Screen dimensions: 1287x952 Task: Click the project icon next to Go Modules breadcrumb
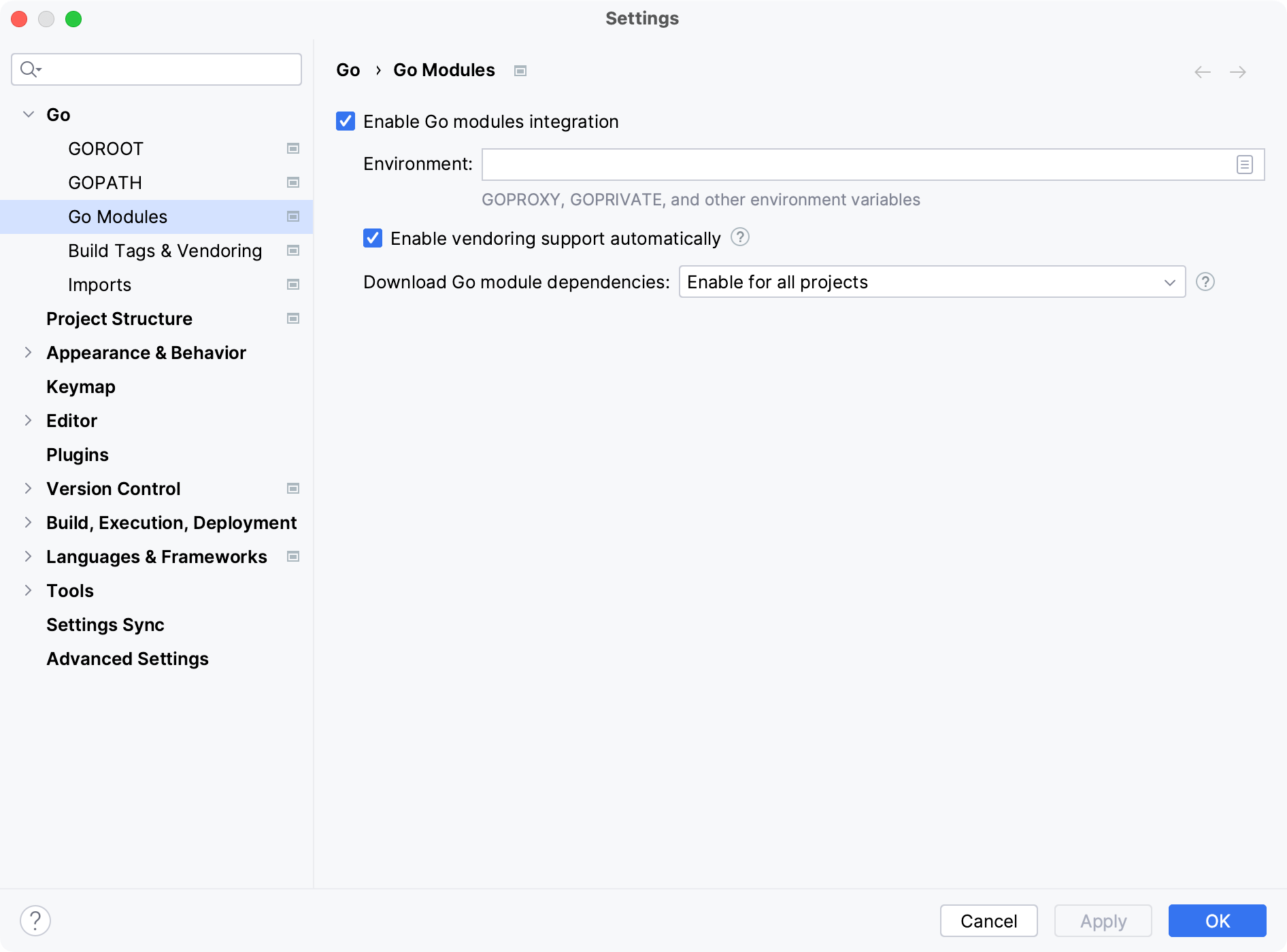(520, 71)
